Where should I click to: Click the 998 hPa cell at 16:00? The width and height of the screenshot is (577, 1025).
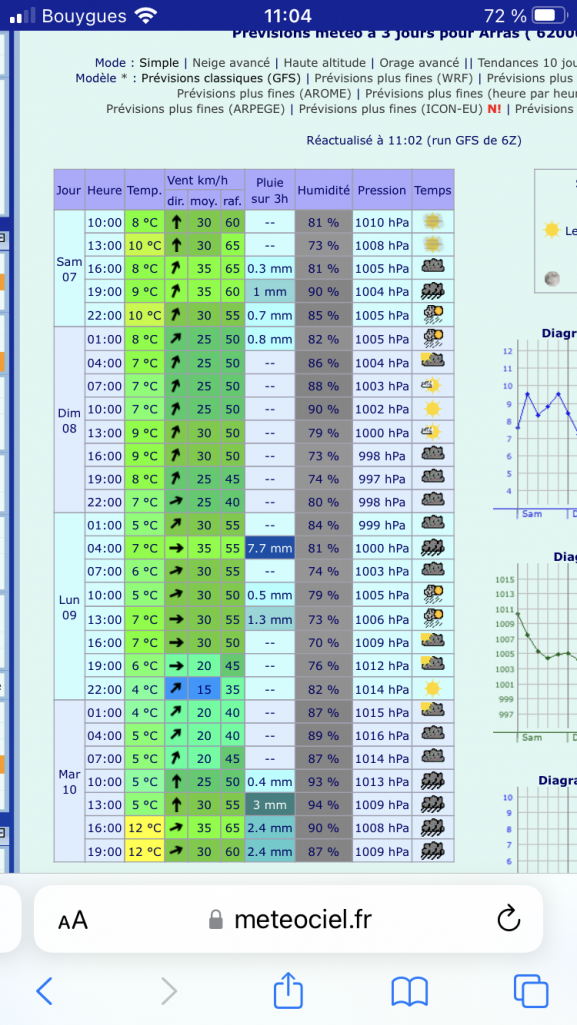click(x=382, y=456)
